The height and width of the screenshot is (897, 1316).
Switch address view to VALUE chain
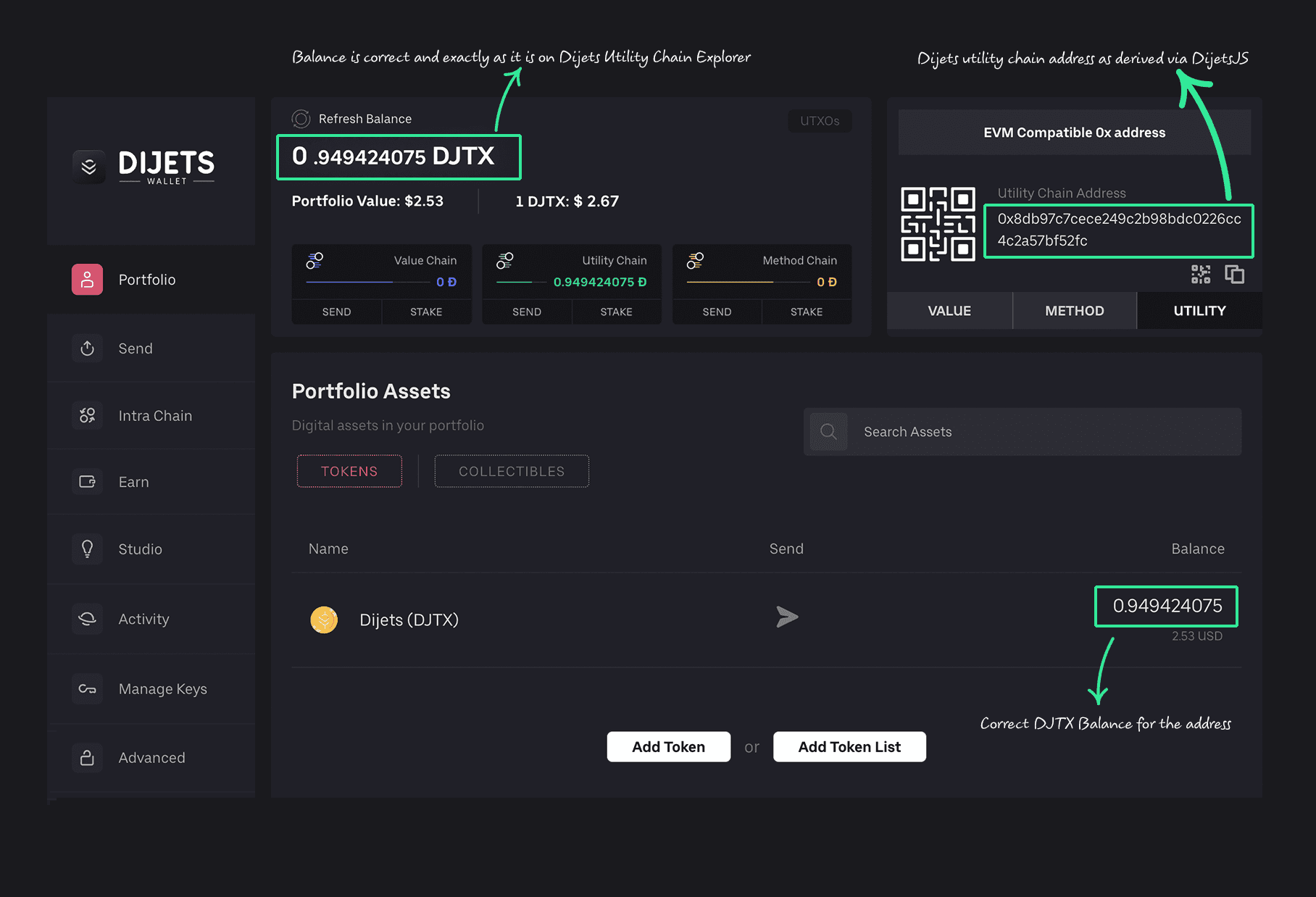coord(949,311)
